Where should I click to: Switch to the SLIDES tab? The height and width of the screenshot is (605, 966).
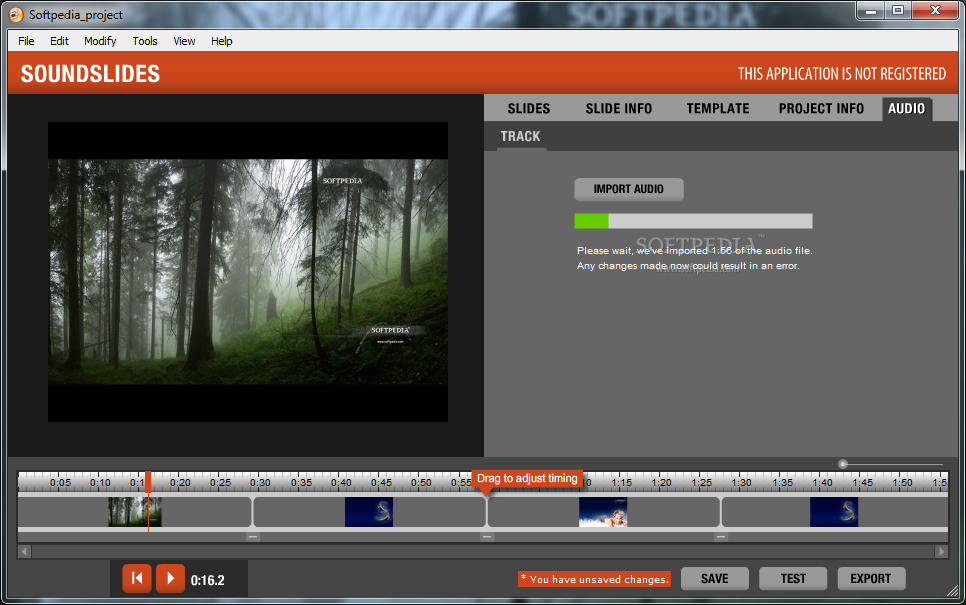[x=529, y=108]
